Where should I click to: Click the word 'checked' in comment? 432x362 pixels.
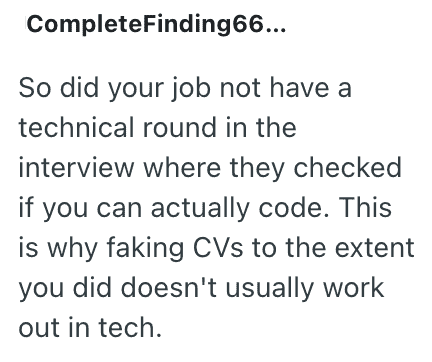347,168
